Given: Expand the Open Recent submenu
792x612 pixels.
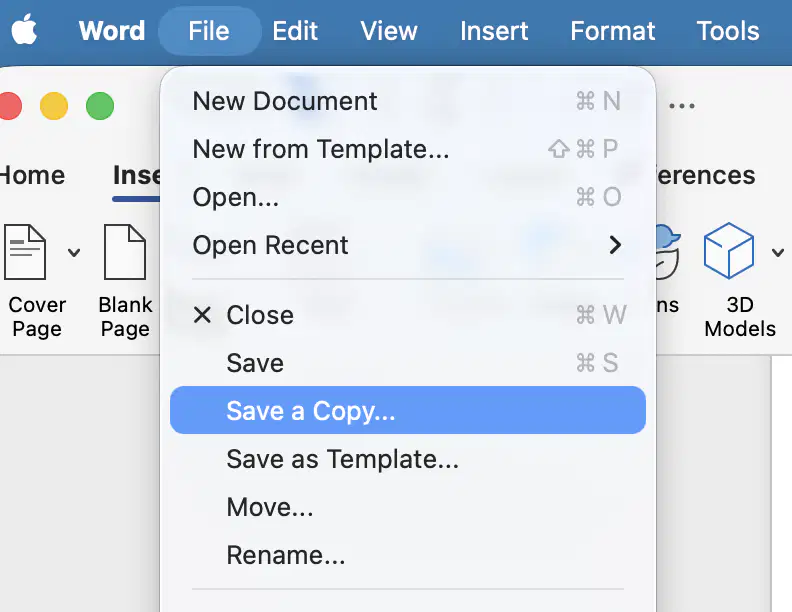Looking at the screenshot, I should (x=408, y=245).
